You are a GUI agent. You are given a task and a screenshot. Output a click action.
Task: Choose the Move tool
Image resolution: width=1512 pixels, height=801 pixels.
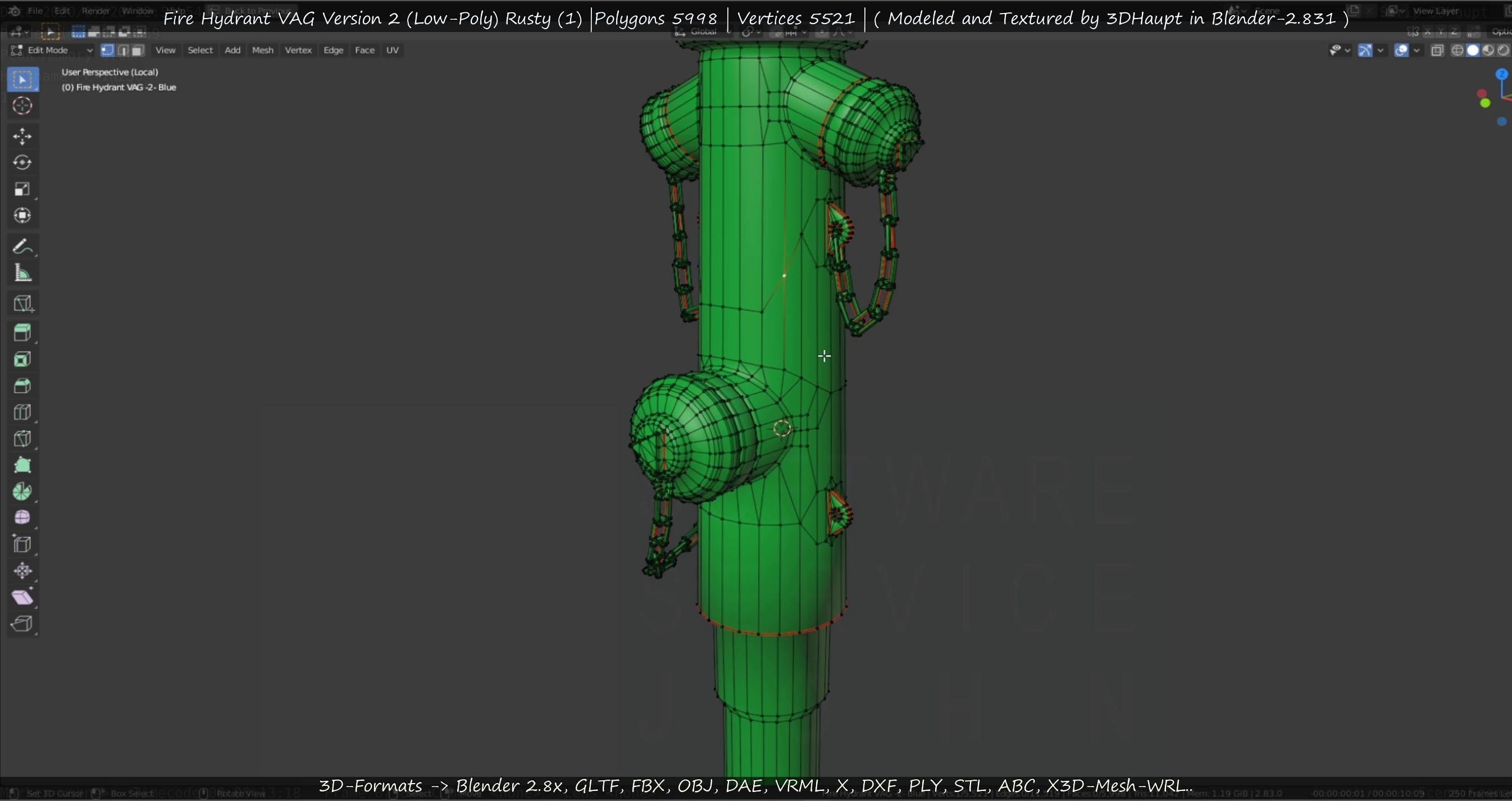[23, 136]
